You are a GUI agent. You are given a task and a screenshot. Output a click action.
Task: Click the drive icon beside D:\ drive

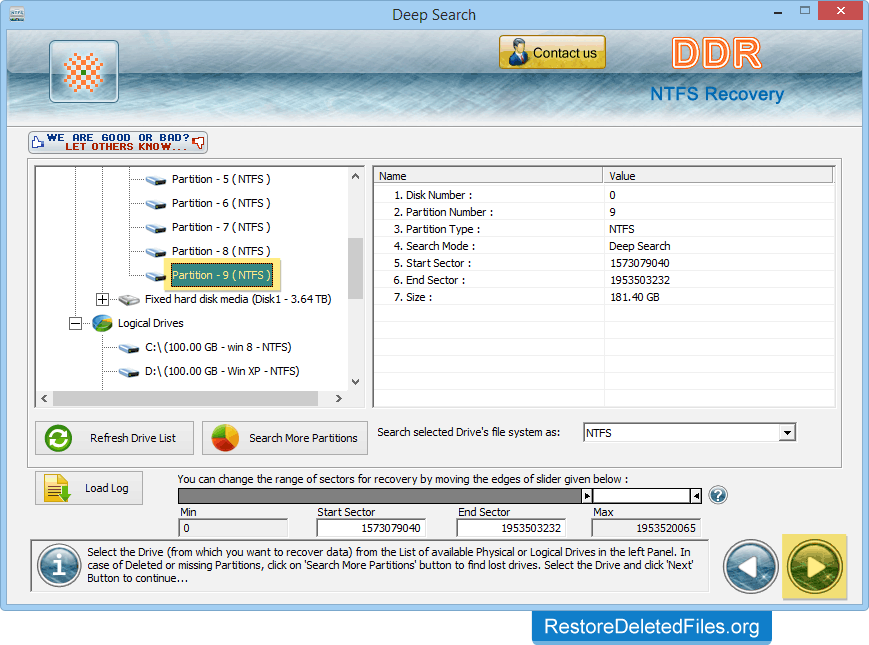(129, 372)
